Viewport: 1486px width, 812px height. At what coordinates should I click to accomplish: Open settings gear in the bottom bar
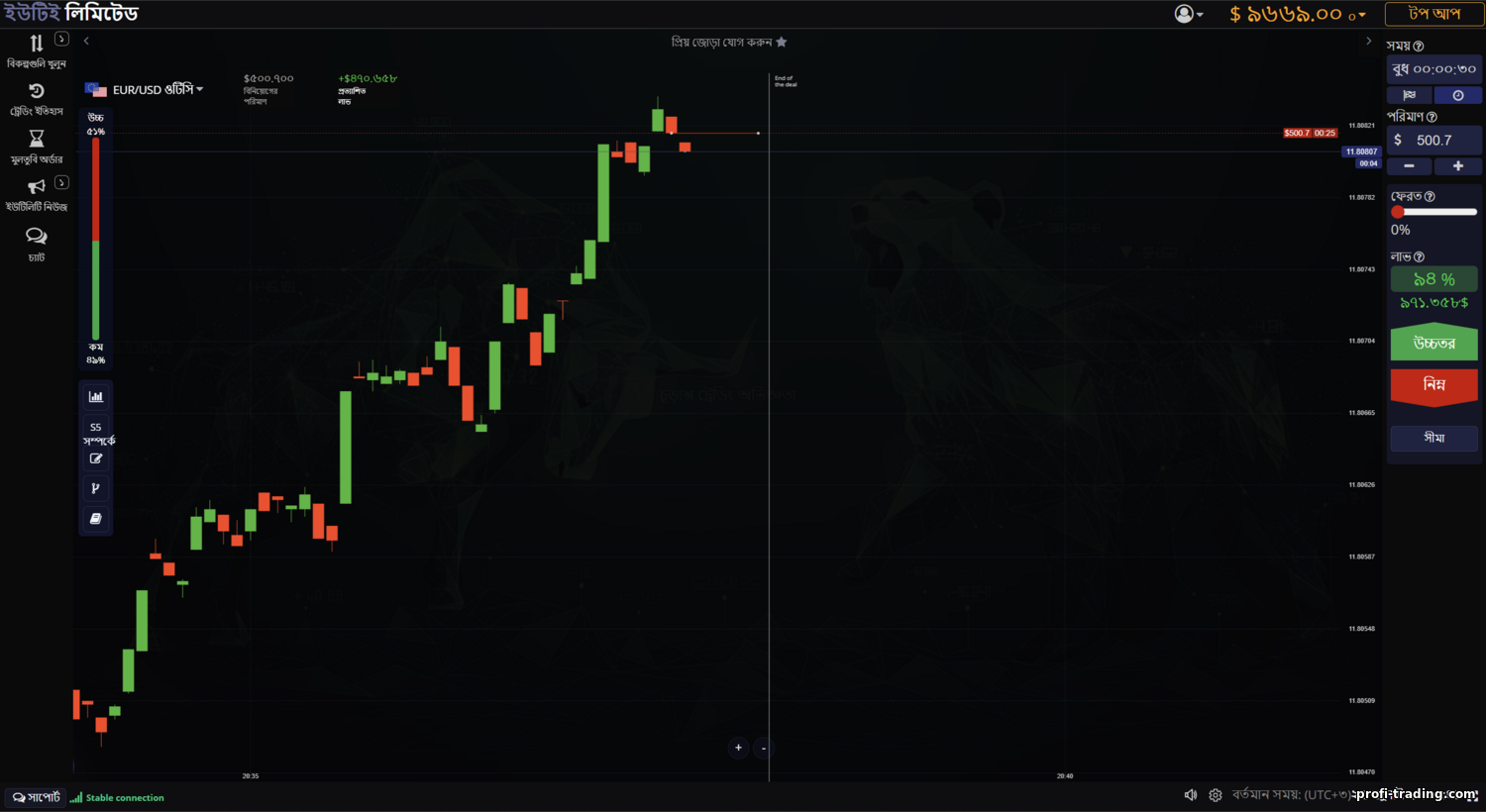pos(1216,795)
